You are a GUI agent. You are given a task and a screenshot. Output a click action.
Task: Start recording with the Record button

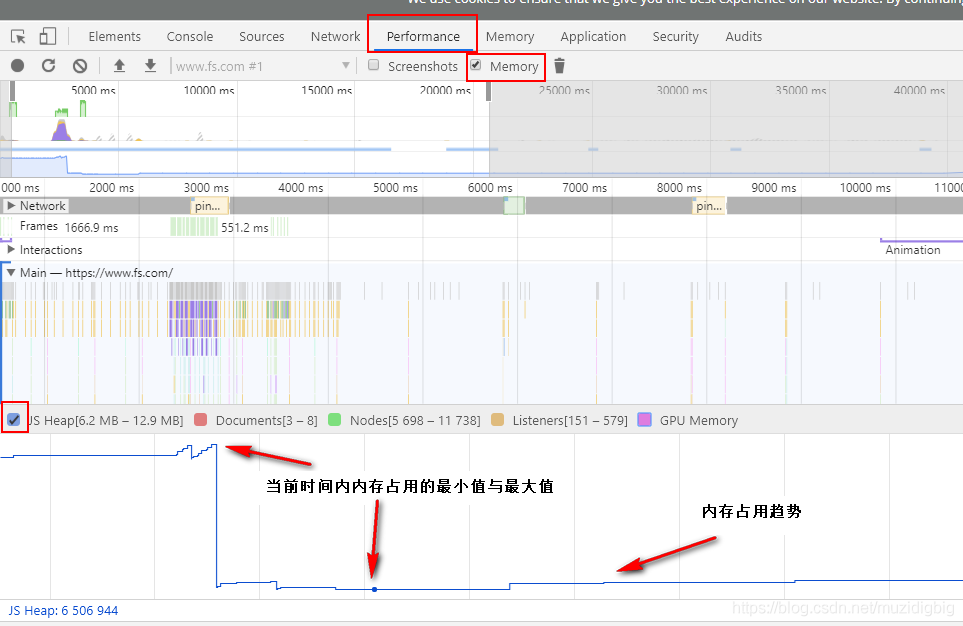(18, 66)
